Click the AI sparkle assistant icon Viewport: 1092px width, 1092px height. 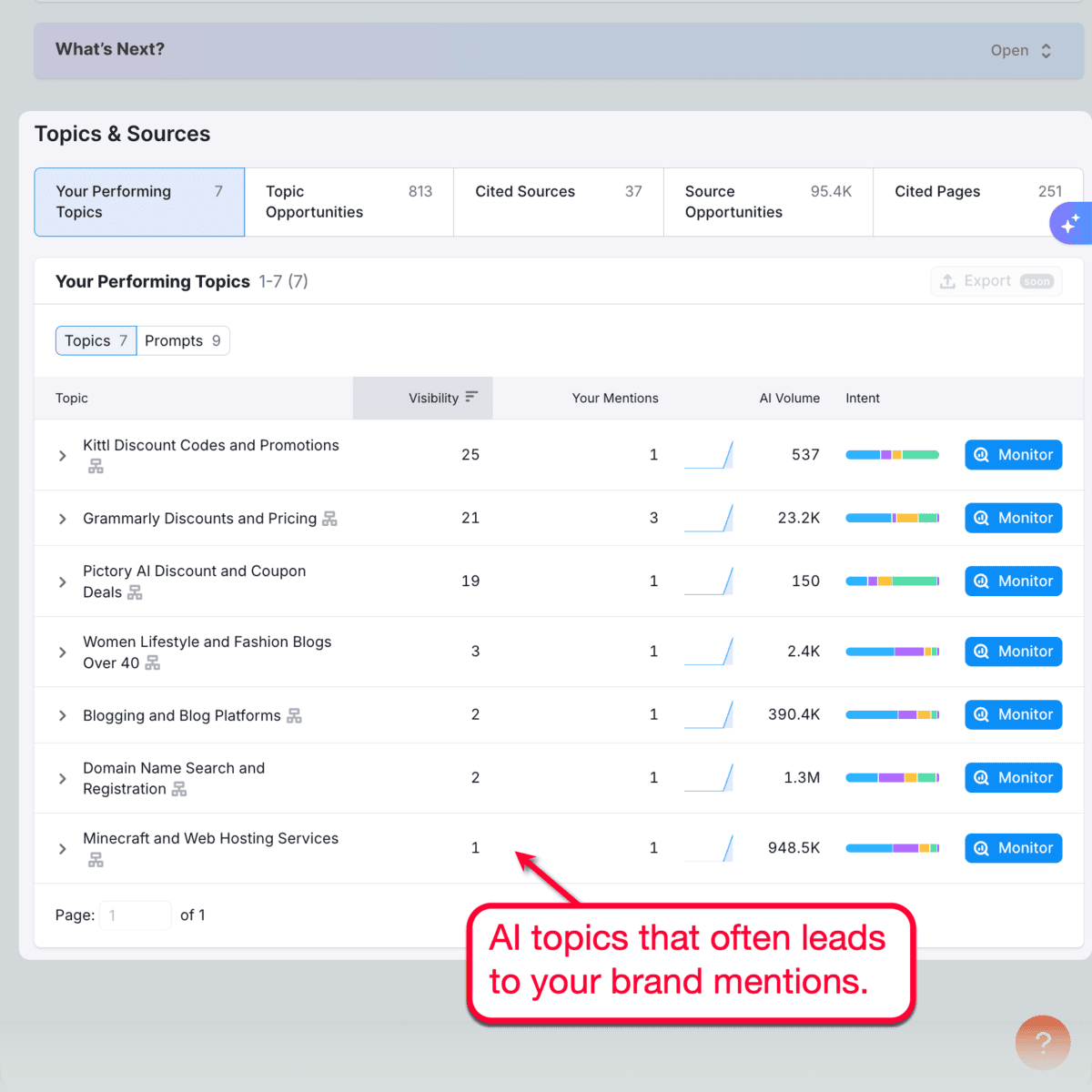(x=1070, y=223)
